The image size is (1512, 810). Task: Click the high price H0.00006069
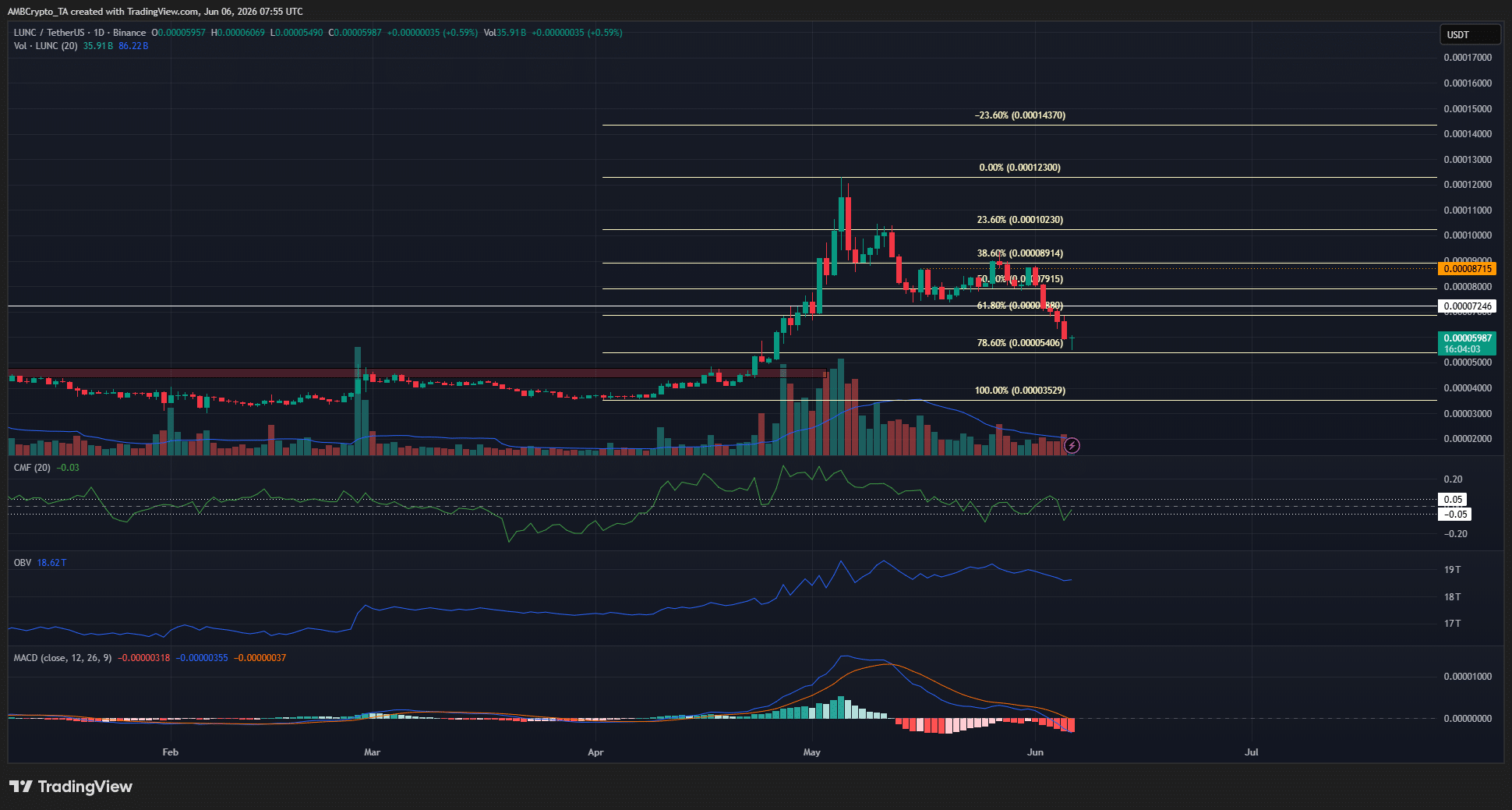pyautogui.click(x=238, y=33)
